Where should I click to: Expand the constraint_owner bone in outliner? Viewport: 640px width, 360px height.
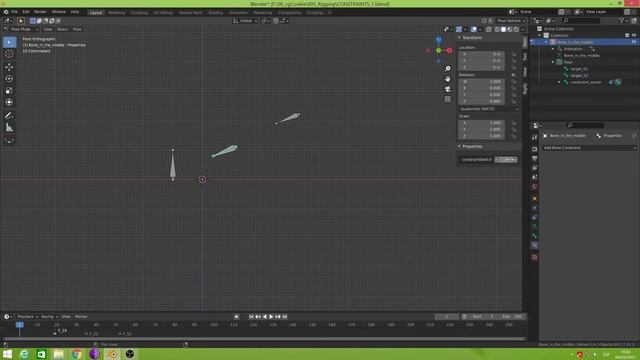coord(560,82)
